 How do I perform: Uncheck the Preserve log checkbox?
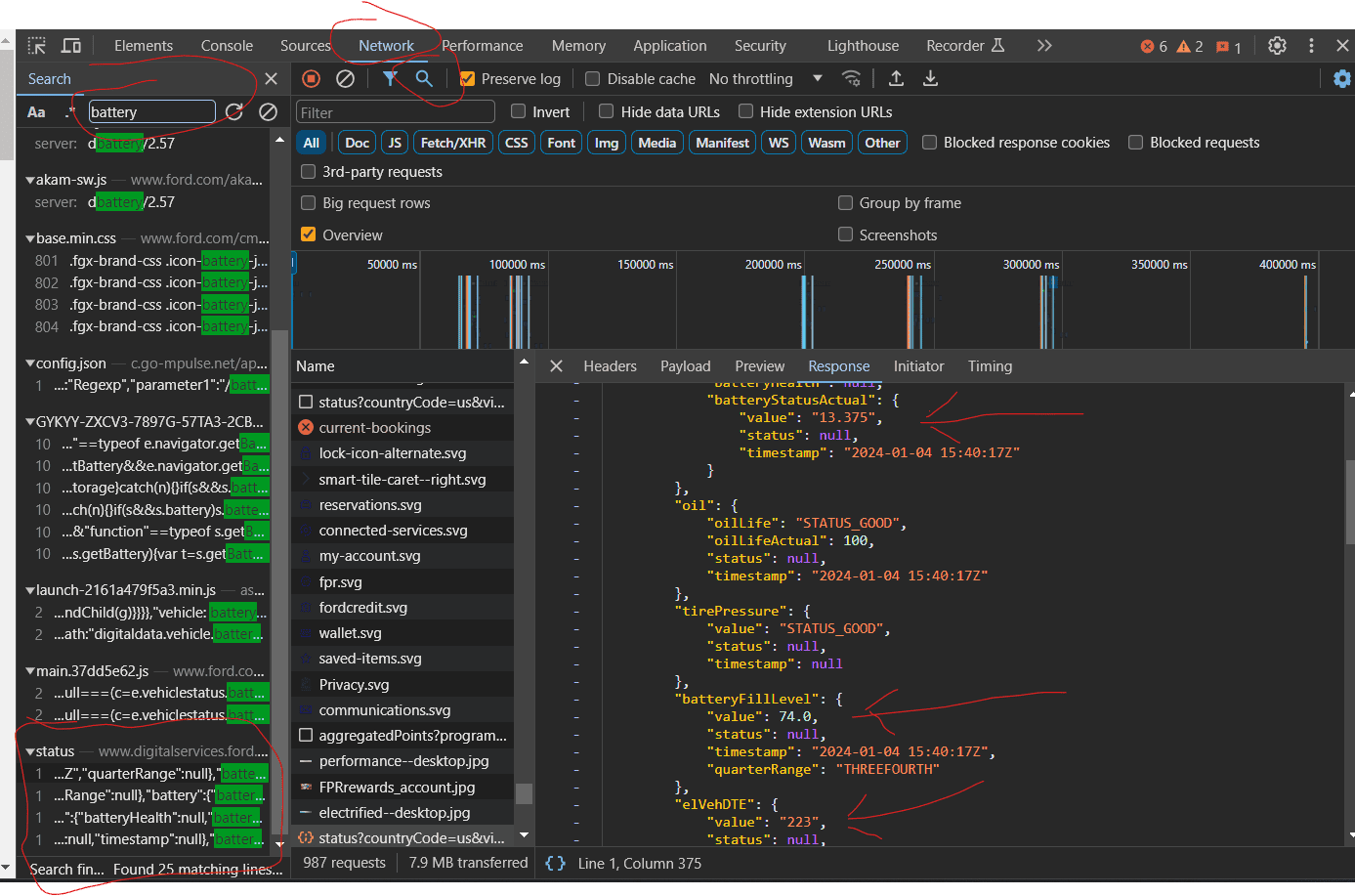point(467,79)
